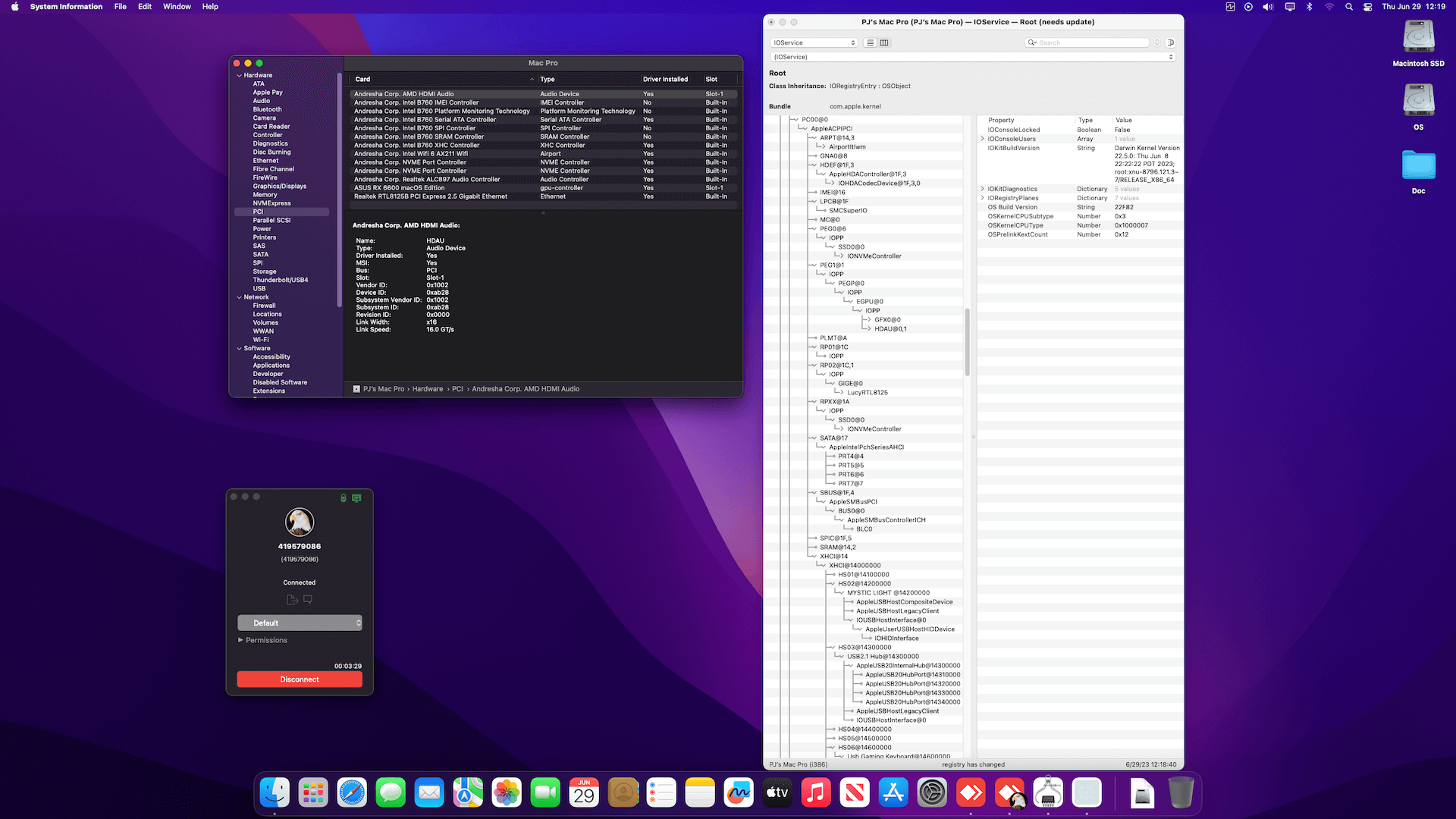The width and height of the screenshot is (1456, 819).
Task: Click the green lock icon in AnyDesk window
Action: click(344, 498)
